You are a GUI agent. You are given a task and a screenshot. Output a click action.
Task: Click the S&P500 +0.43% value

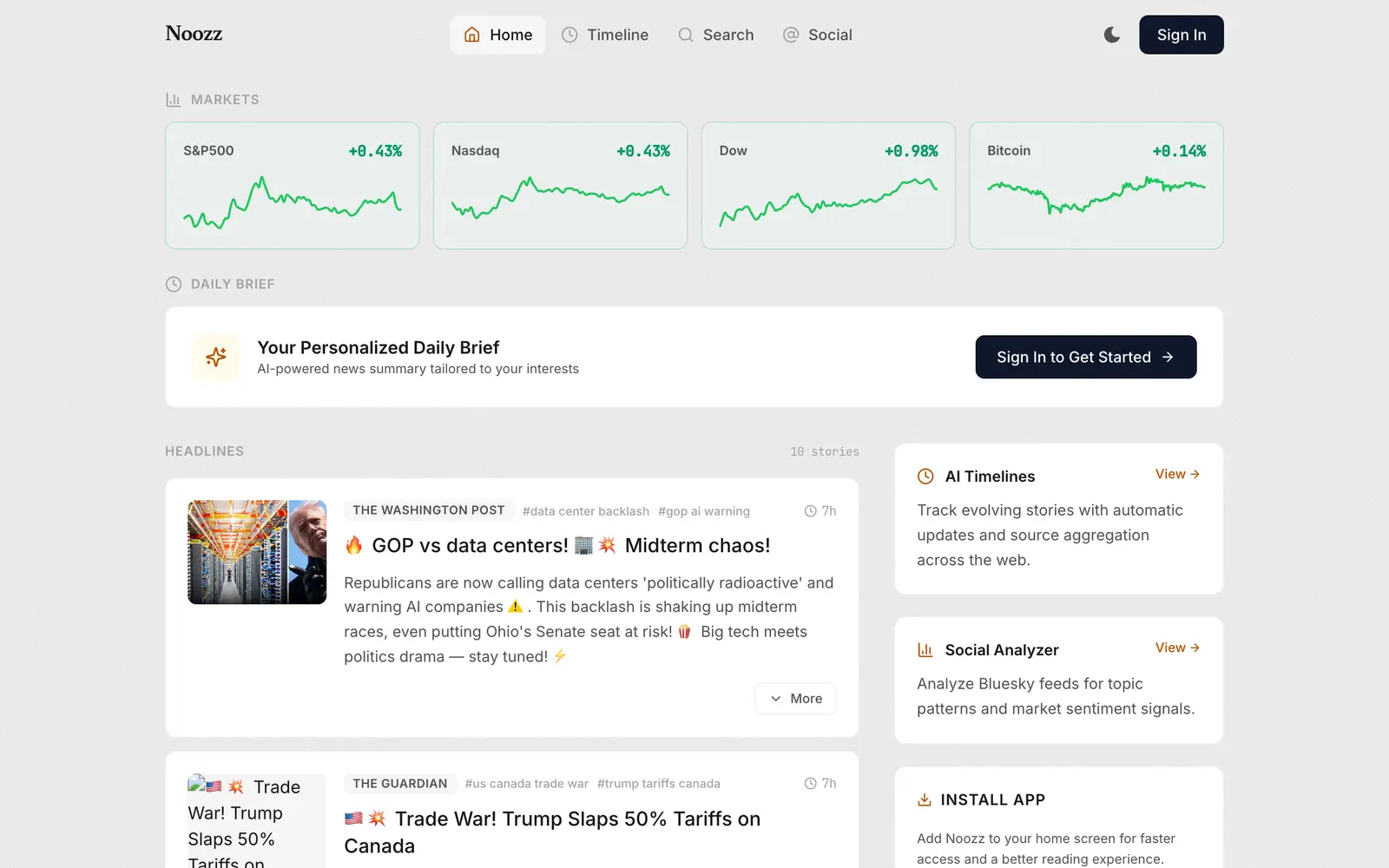[375, 151]
